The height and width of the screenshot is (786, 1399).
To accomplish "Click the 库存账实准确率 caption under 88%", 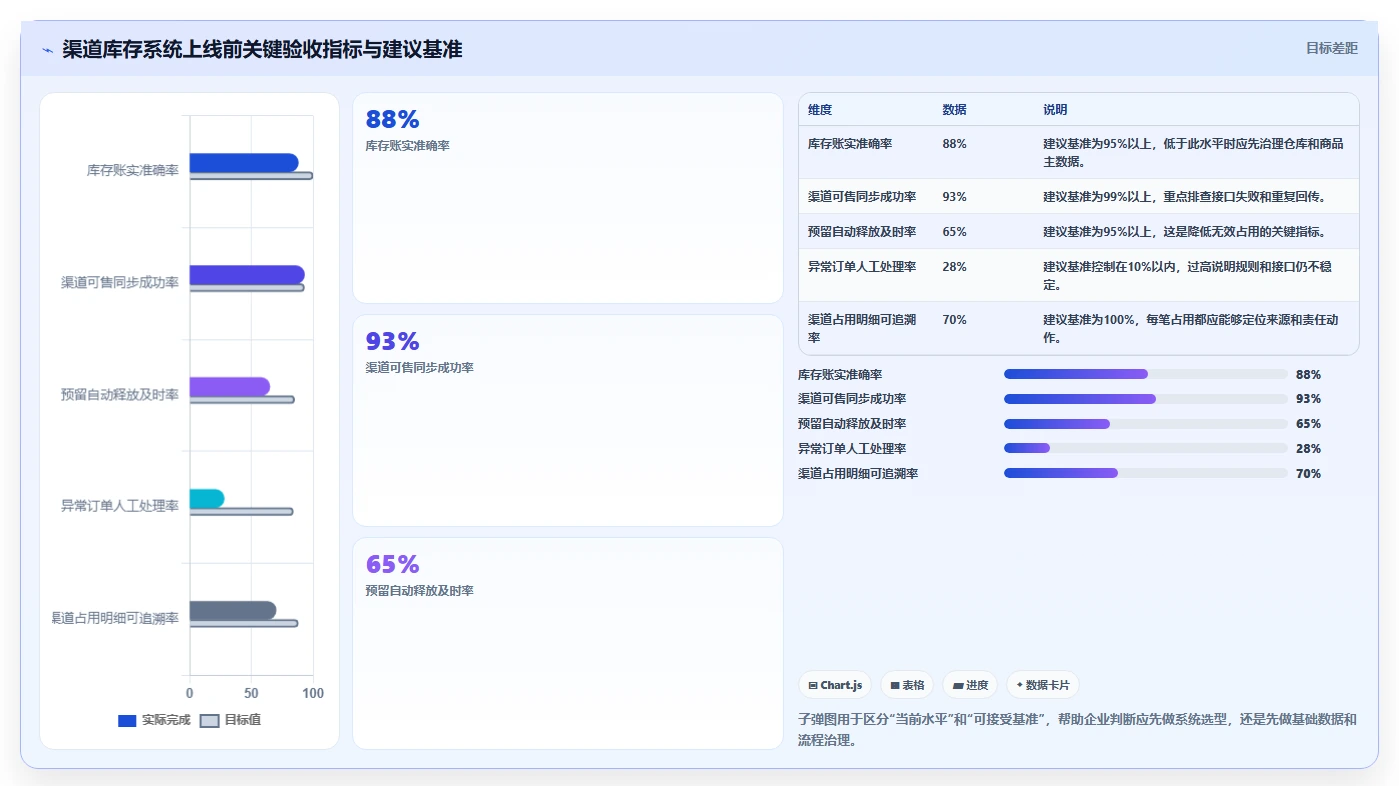I will click(408, 146).
